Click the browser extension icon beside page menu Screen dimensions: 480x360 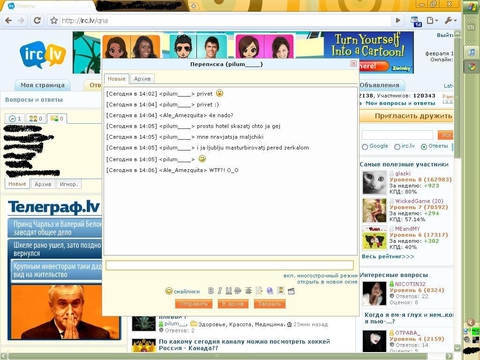pos(416,21)
